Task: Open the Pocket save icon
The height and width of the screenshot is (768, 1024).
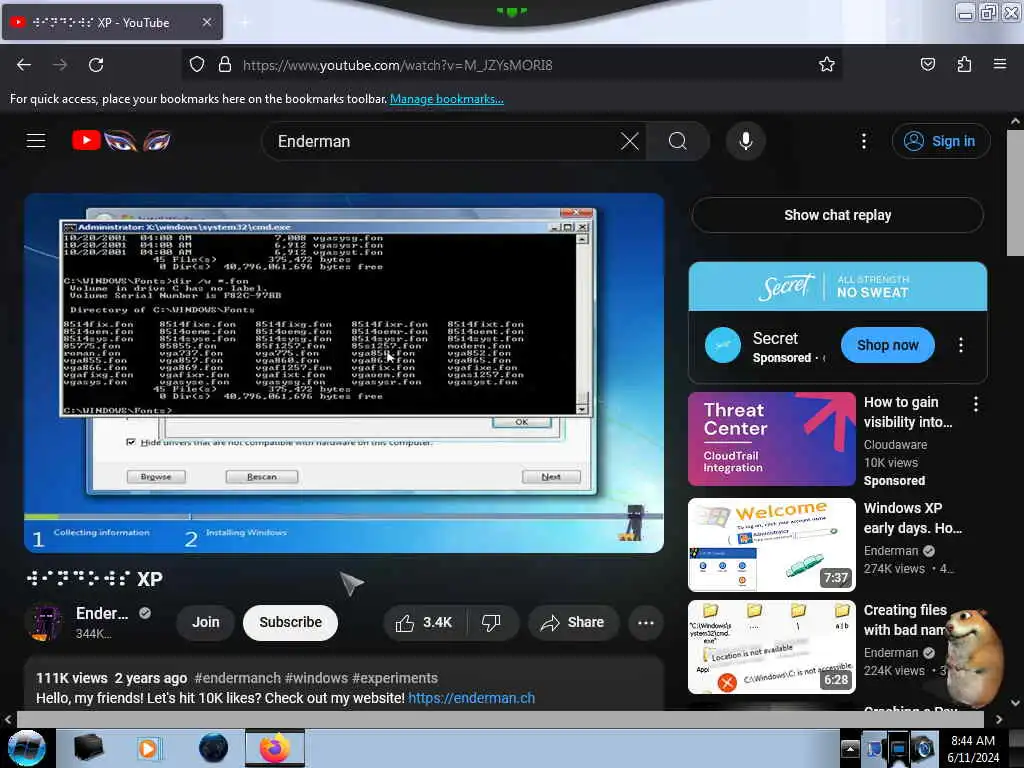Action: [x=927, y=64]
